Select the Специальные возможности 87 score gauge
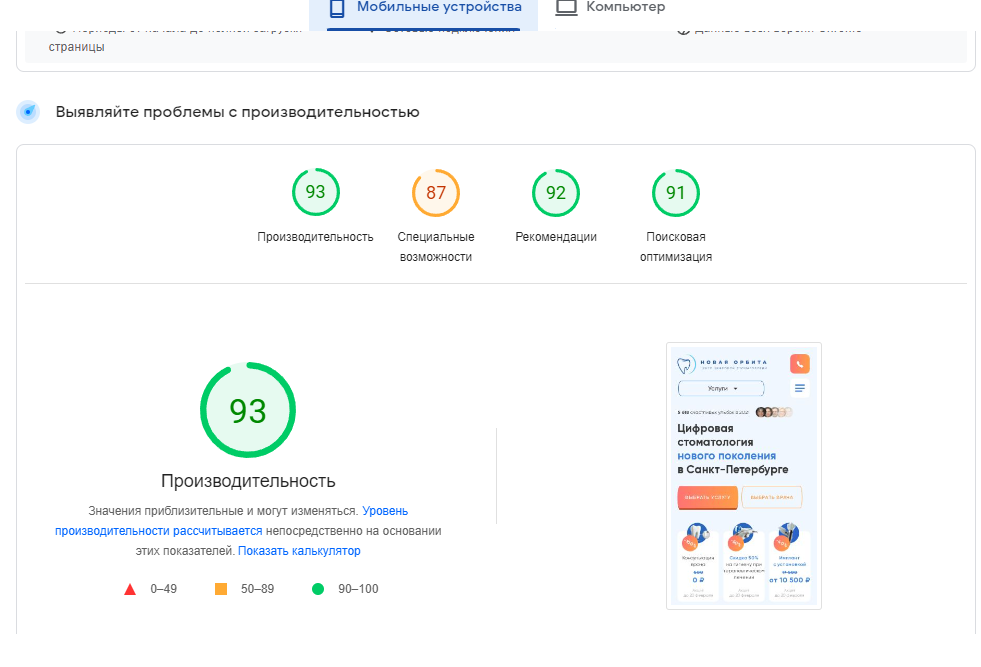 click(x=435, y=193)
